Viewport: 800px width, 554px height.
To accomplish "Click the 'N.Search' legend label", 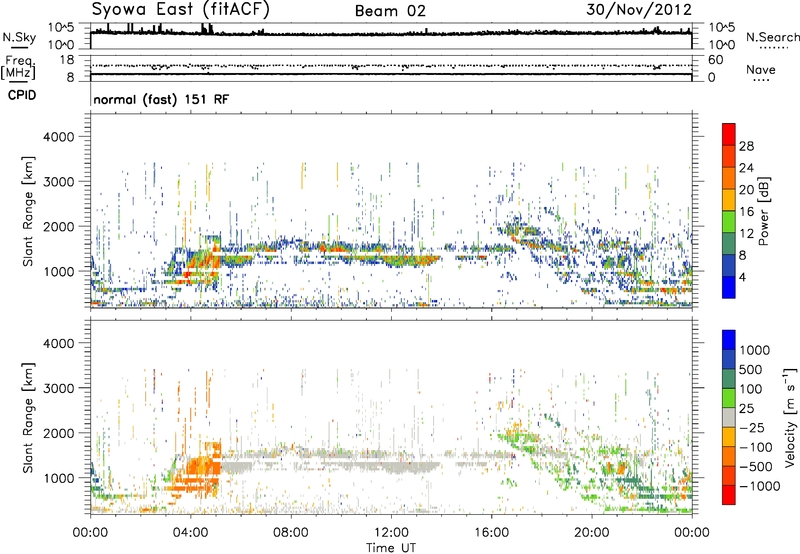I will pos(772,37).
